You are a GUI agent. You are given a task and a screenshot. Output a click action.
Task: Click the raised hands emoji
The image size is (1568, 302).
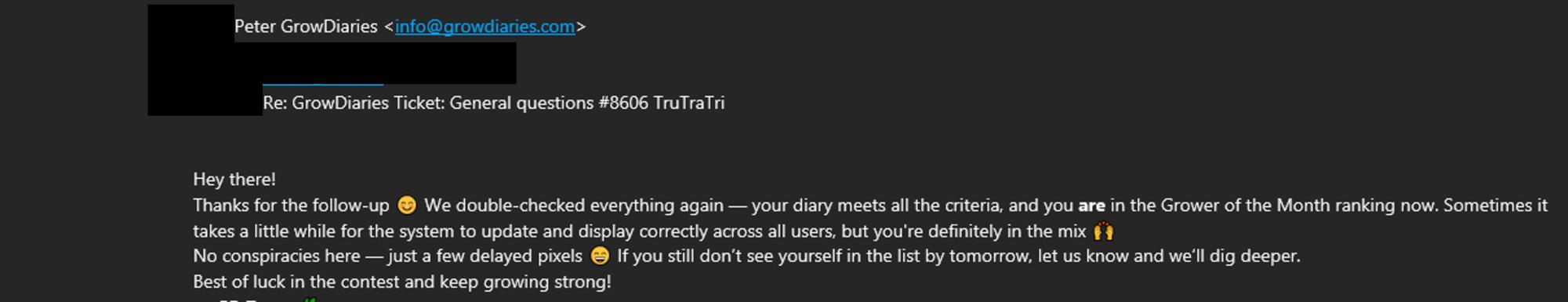point(1103,231)
